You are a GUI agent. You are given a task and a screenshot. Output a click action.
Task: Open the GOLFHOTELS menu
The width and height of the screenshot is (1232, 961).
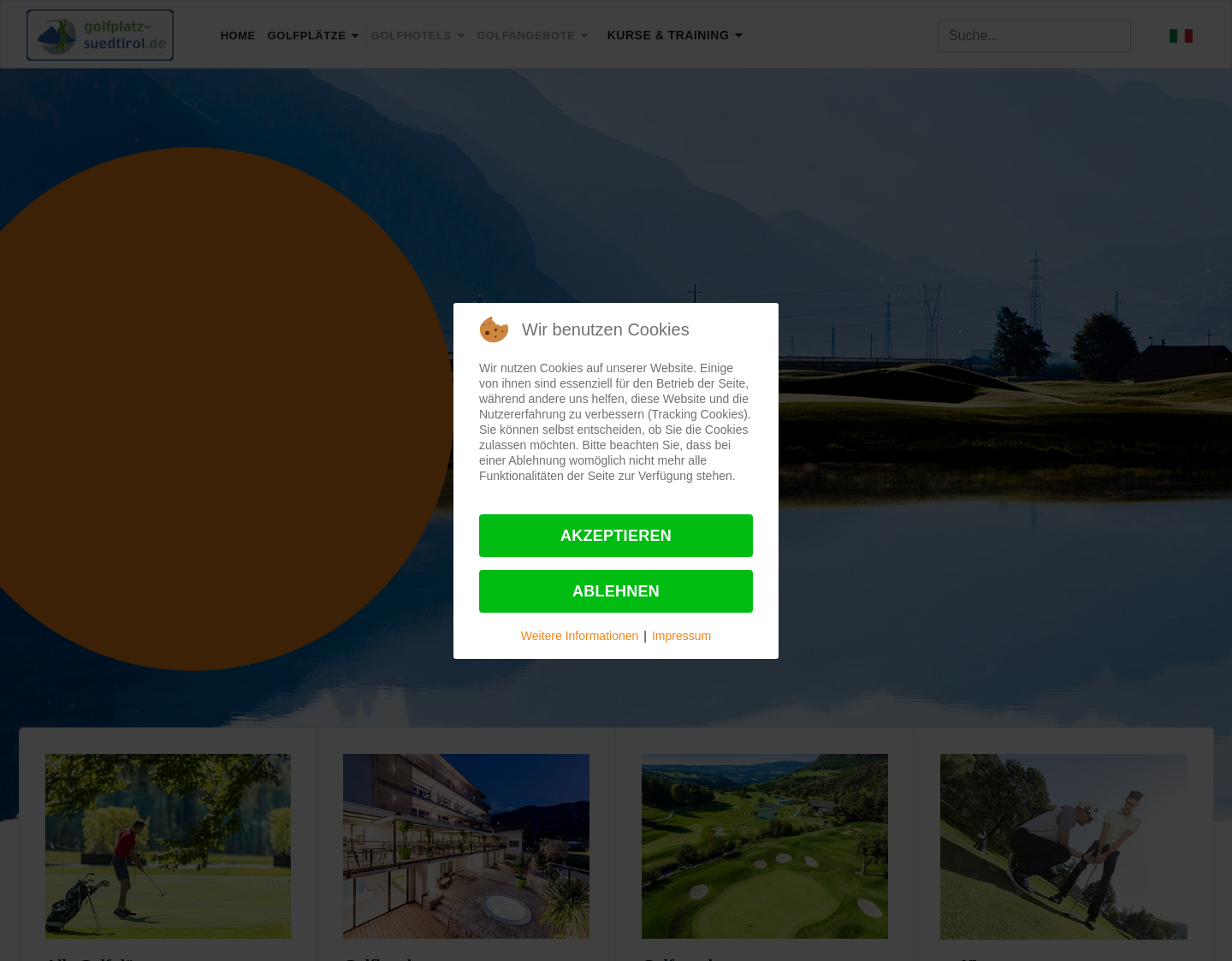click(x=411, y=36)
